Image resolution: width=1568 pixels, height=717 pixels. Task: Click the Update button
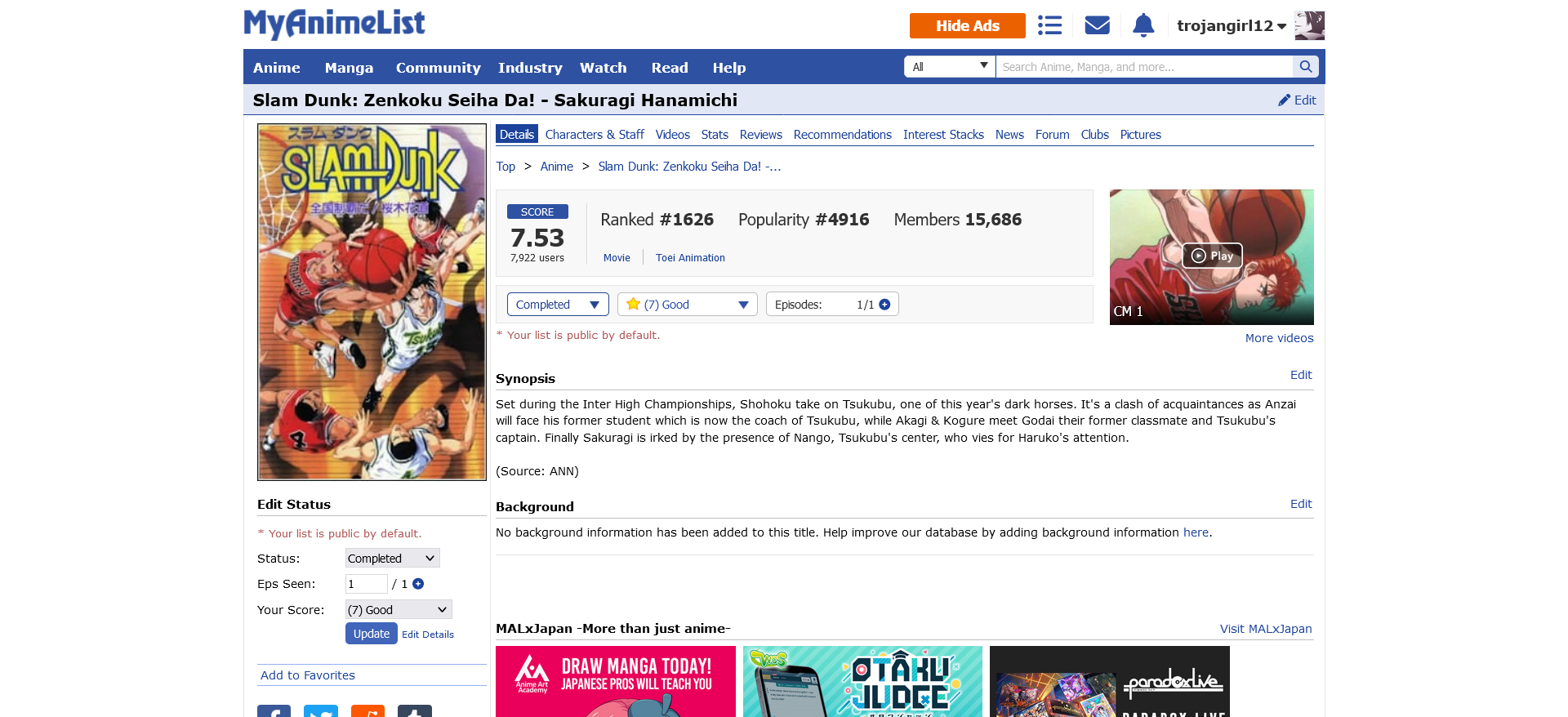(x=372, y=634)
